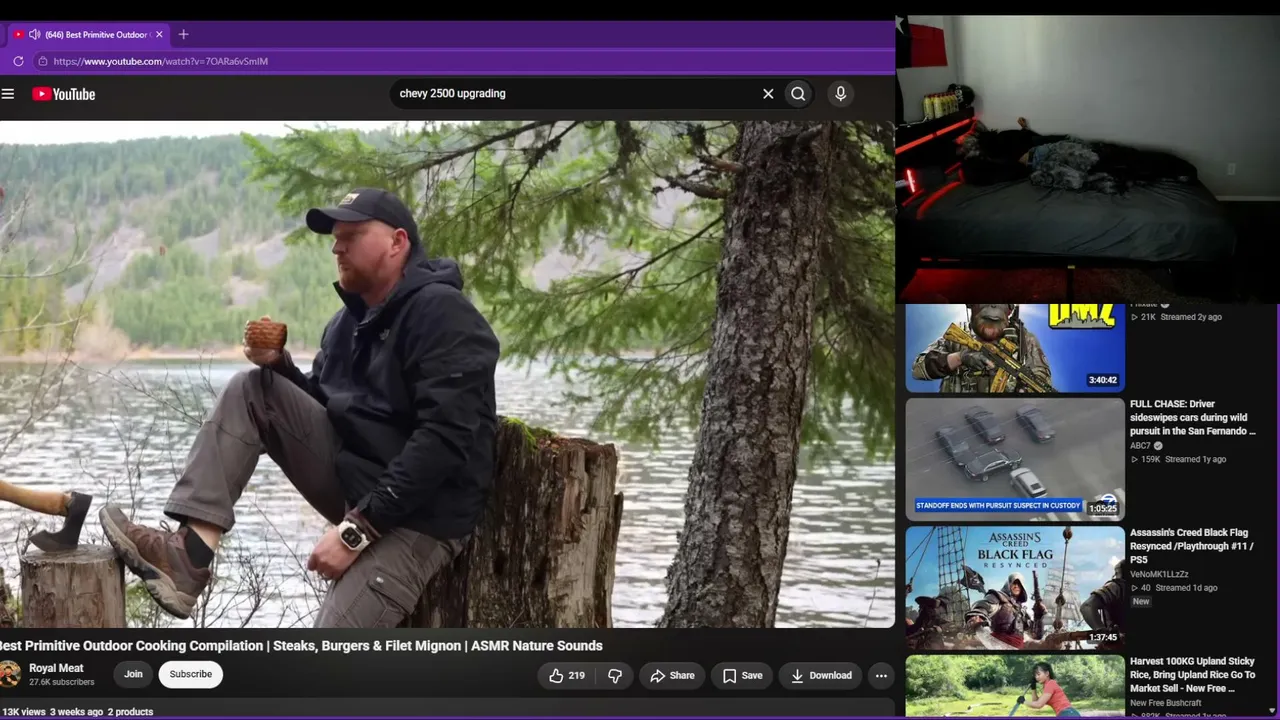Open a new browser tab
This screenshot has height=720, width=1280.
coord(183,34)
